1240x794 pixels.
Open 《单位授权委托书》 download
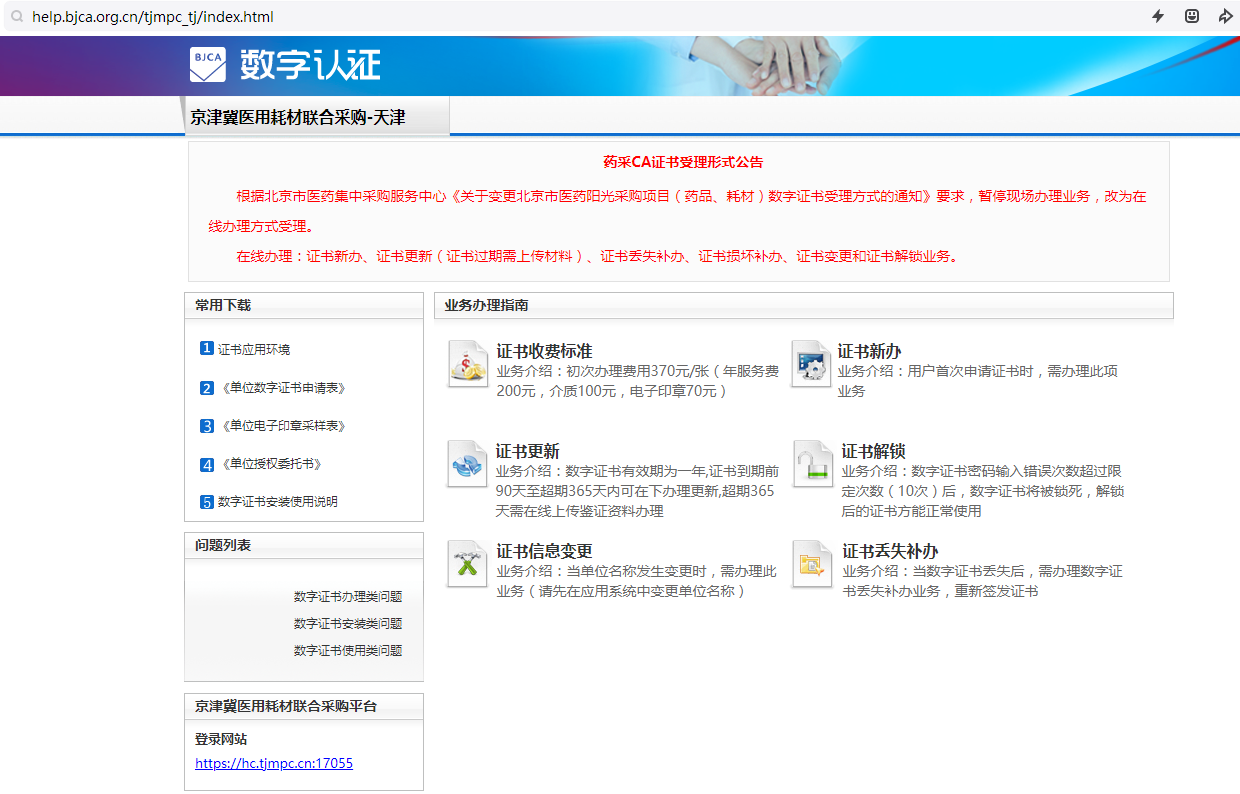tap(270, 464)
